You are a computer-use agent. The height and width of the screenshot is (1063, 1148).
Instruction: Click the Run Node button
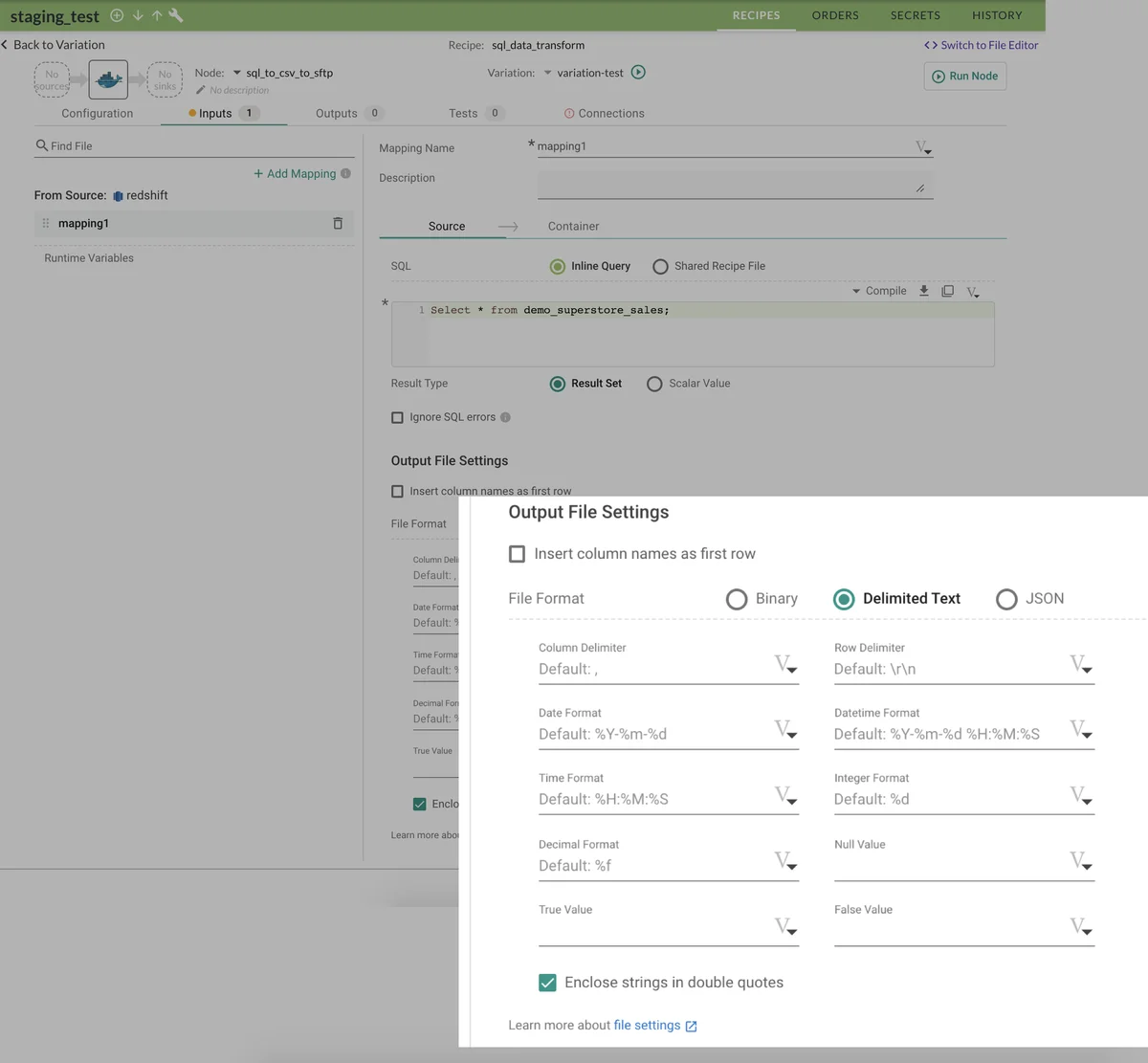click(964, 77)
